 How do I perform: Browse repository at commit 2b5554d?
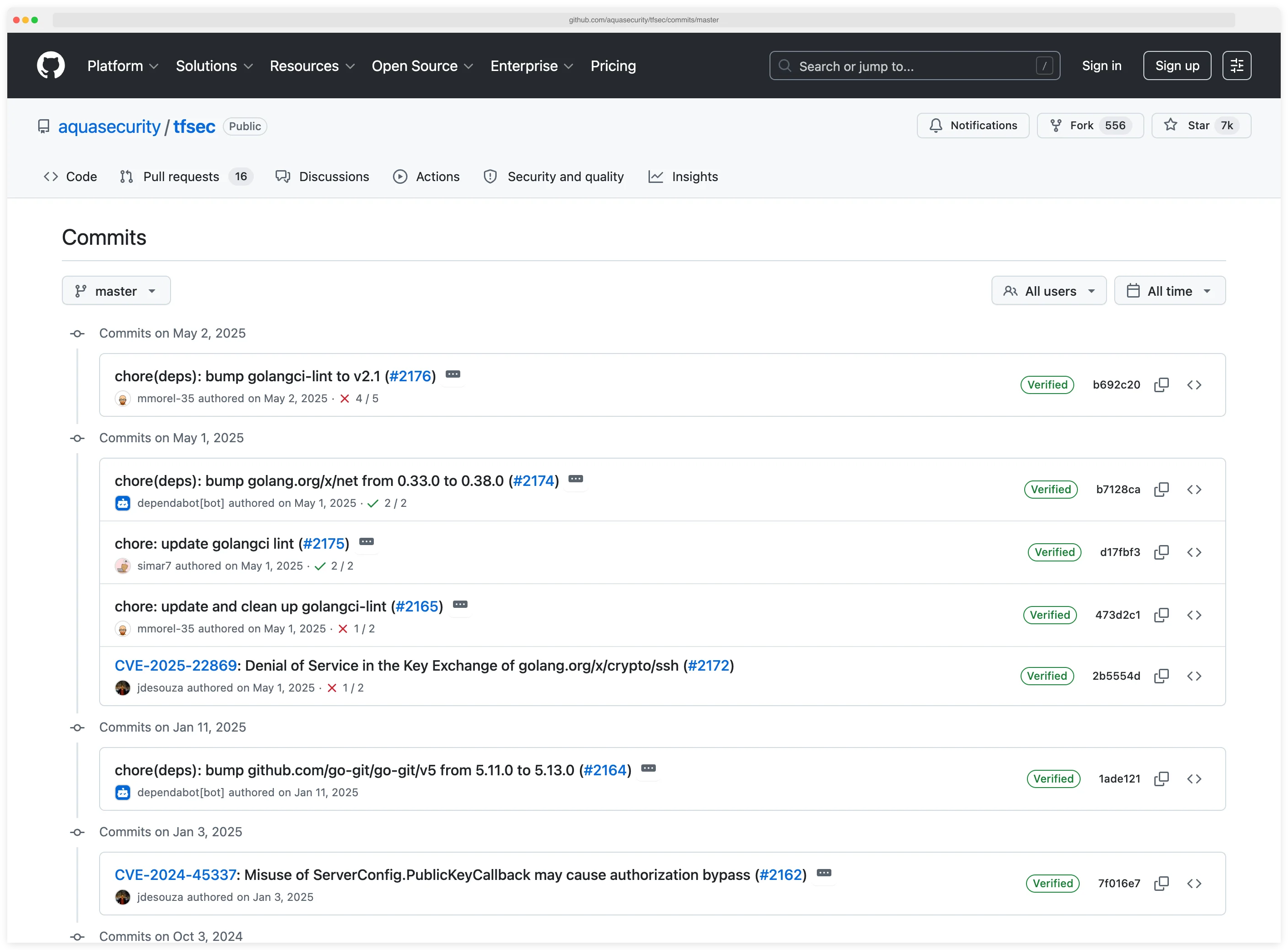tap(1194, 676)
